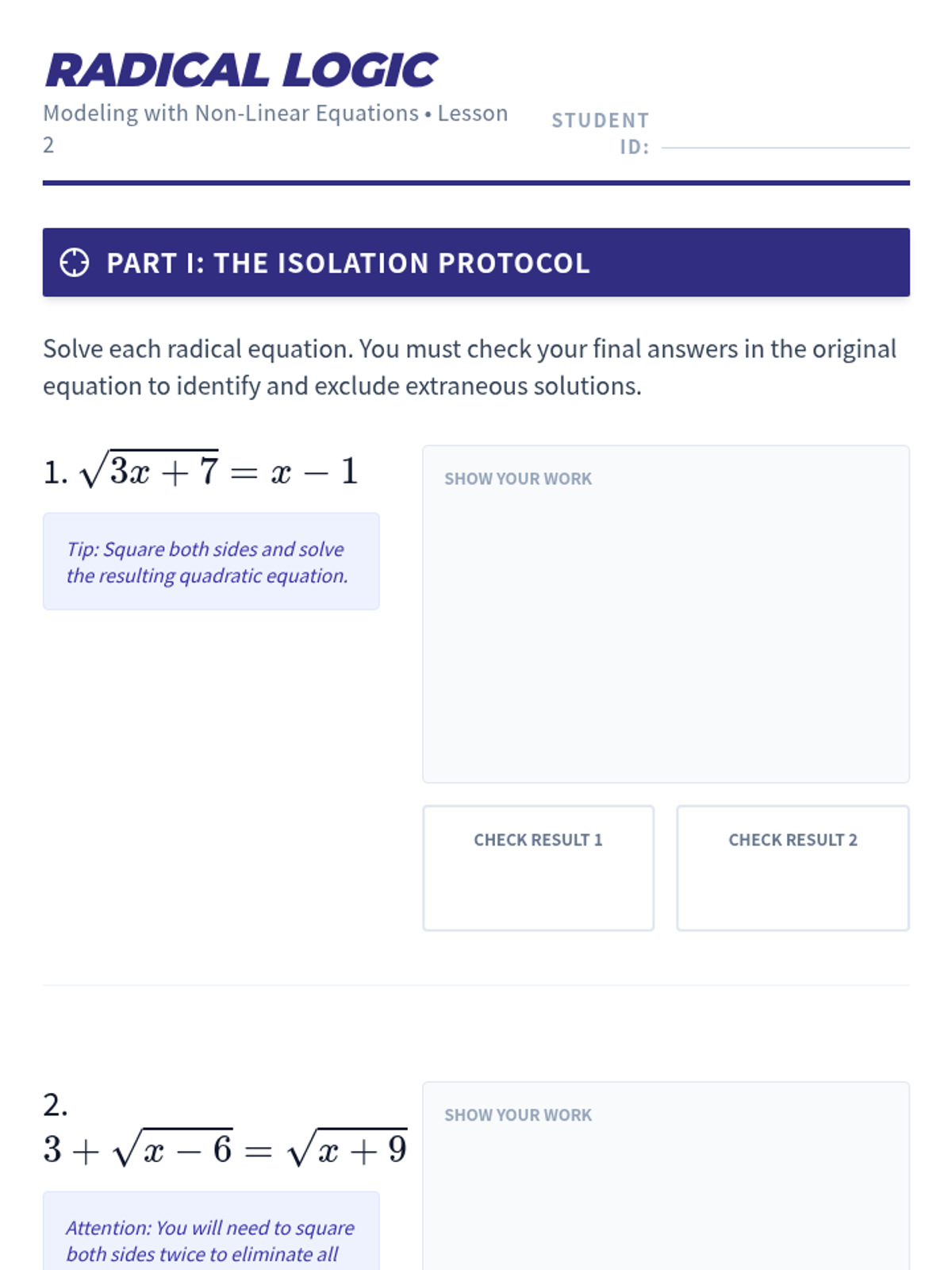Click the STUDENT ID label
Screen dimensions: 952x1270
pyautogui.click(x=601, y=133)
